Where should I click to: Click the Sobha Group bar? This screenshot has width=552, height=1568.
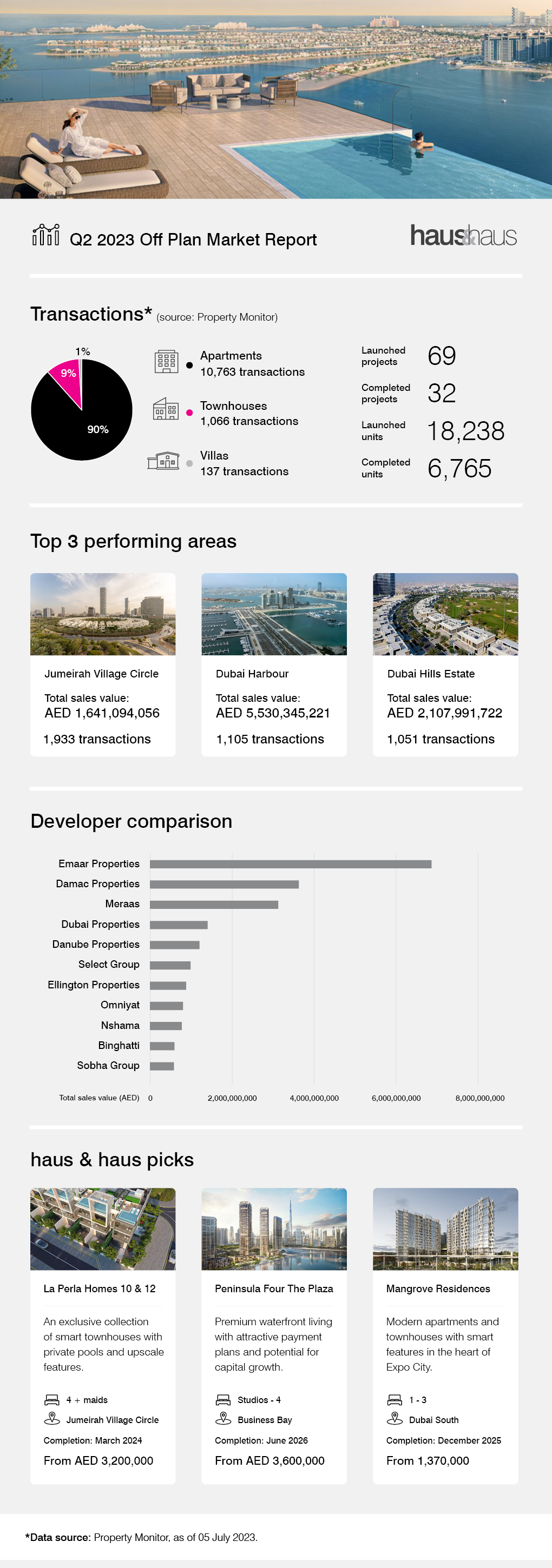(x=162, y=1066)
